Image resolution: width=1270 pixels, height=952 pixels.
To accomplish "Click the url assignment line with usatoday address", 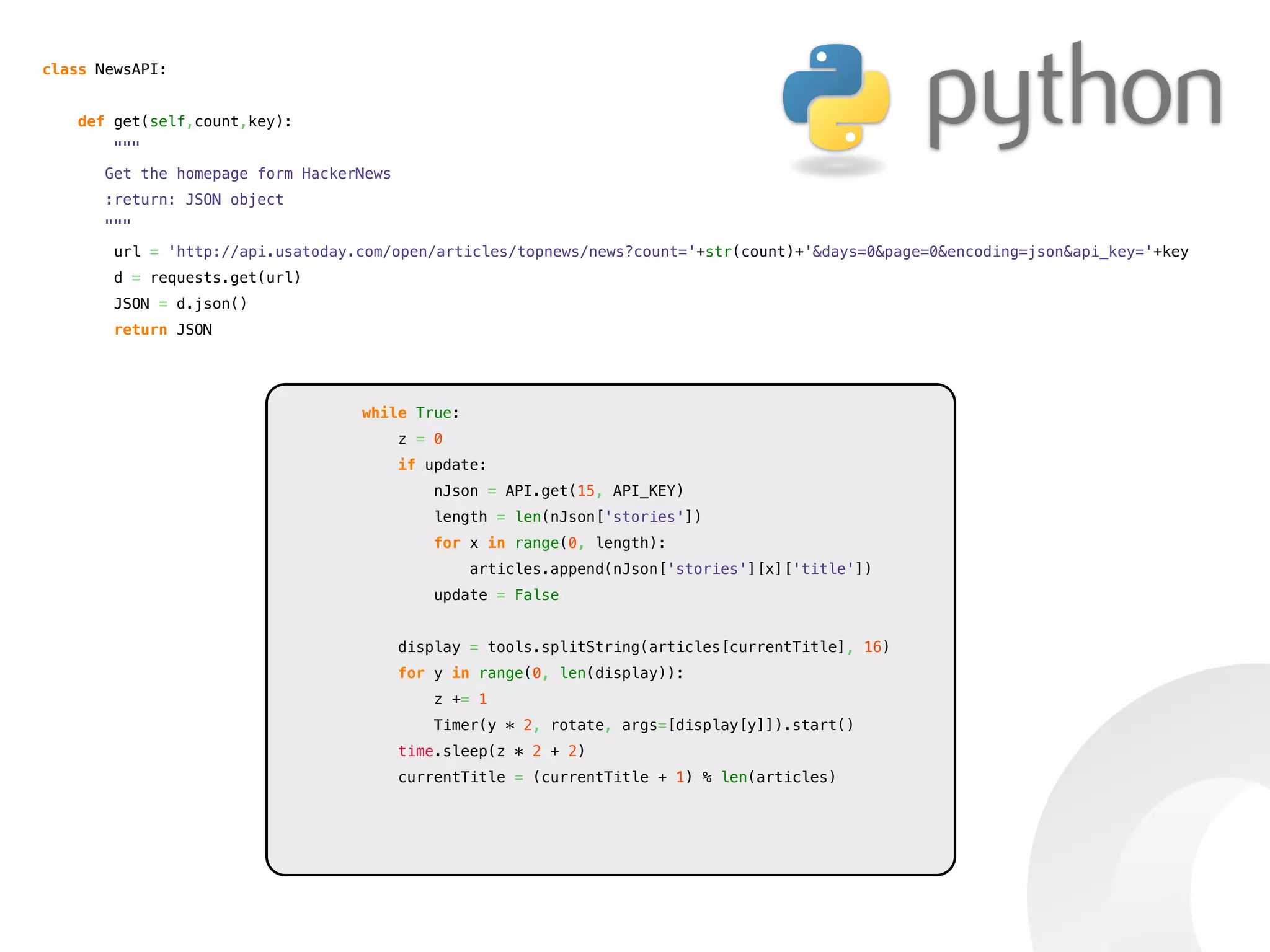I will [x=651, y=252].
